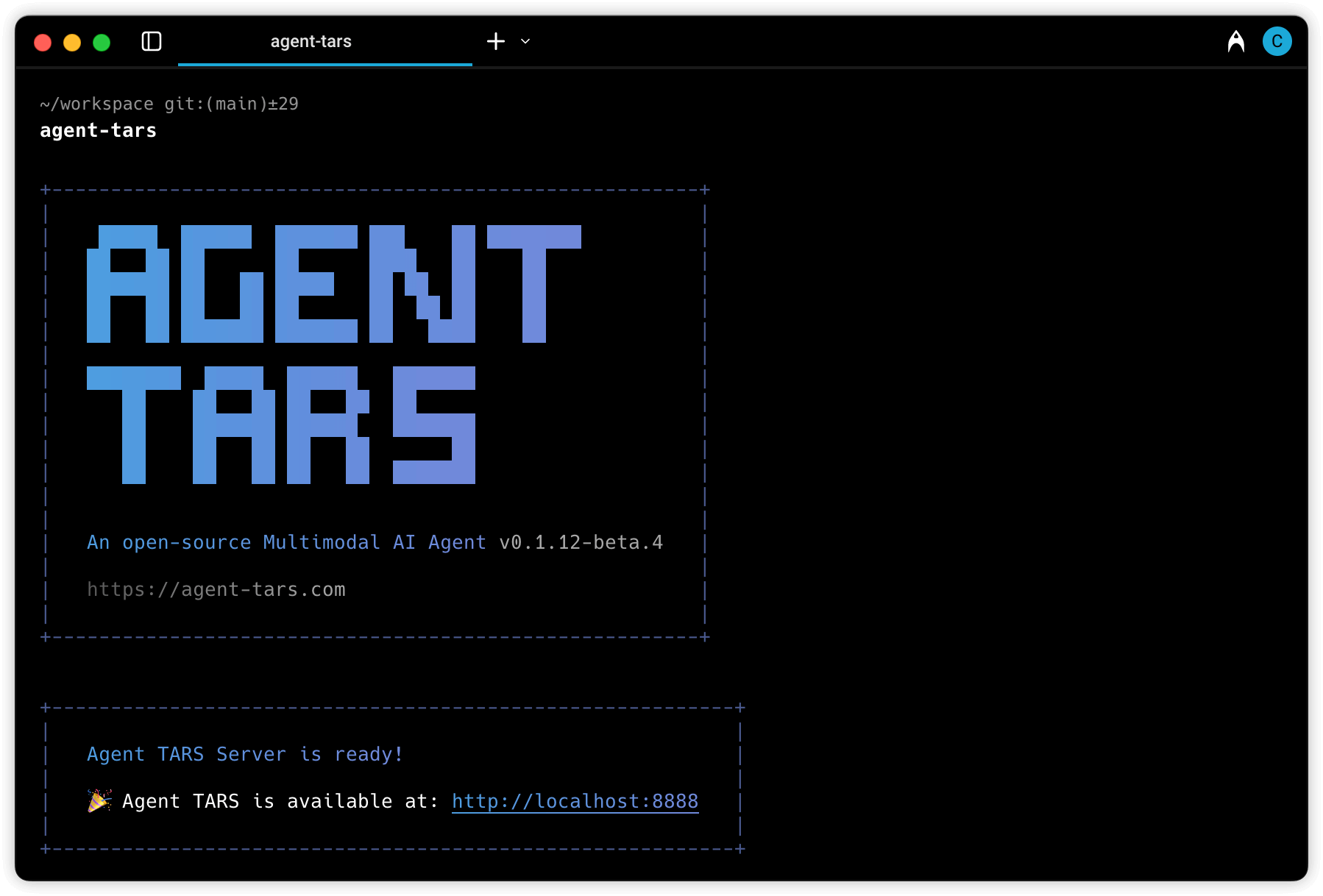Click the red close traffic light

pyautogui.click(x=43, y=42)
